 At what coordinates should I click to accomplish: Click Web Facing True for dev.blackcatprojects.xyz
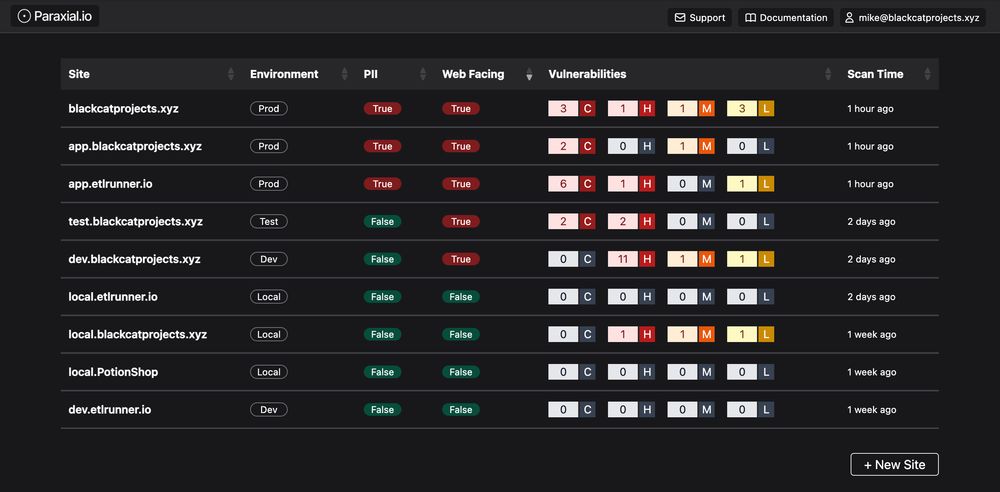point(460,259)
